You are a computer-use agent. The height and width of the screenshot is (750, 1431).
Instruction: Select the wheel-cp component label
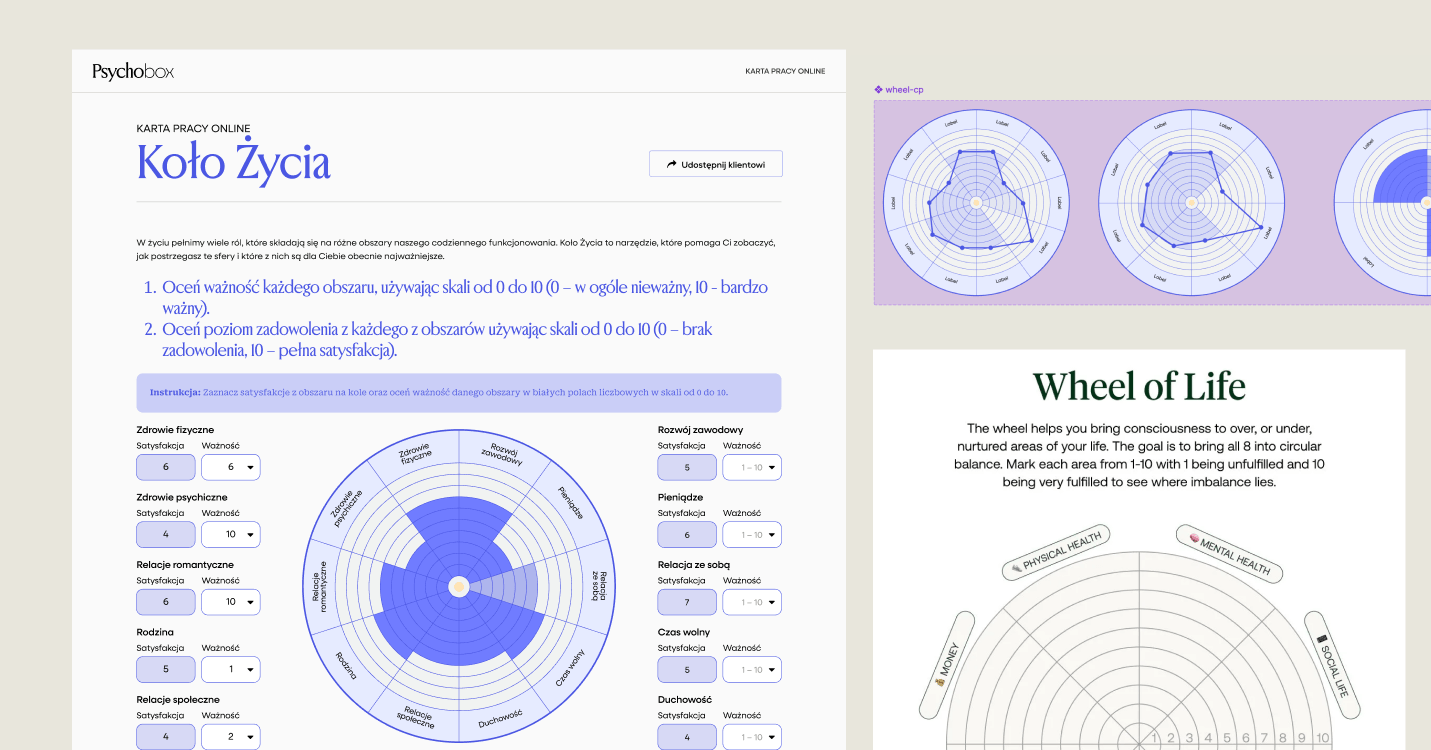pos(904,90)
